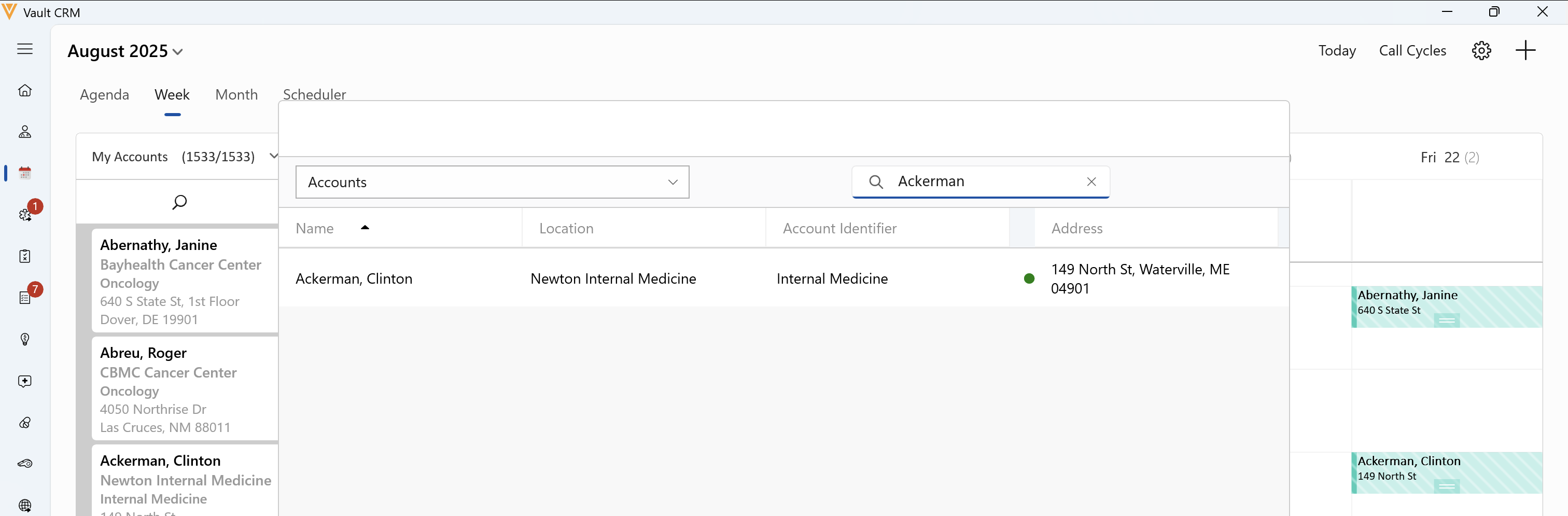The height and width of the screenshot is (516, 1568).
Task: Click the plus icon to add entry
Action: pyautogui.click(x=1525, y=50)
